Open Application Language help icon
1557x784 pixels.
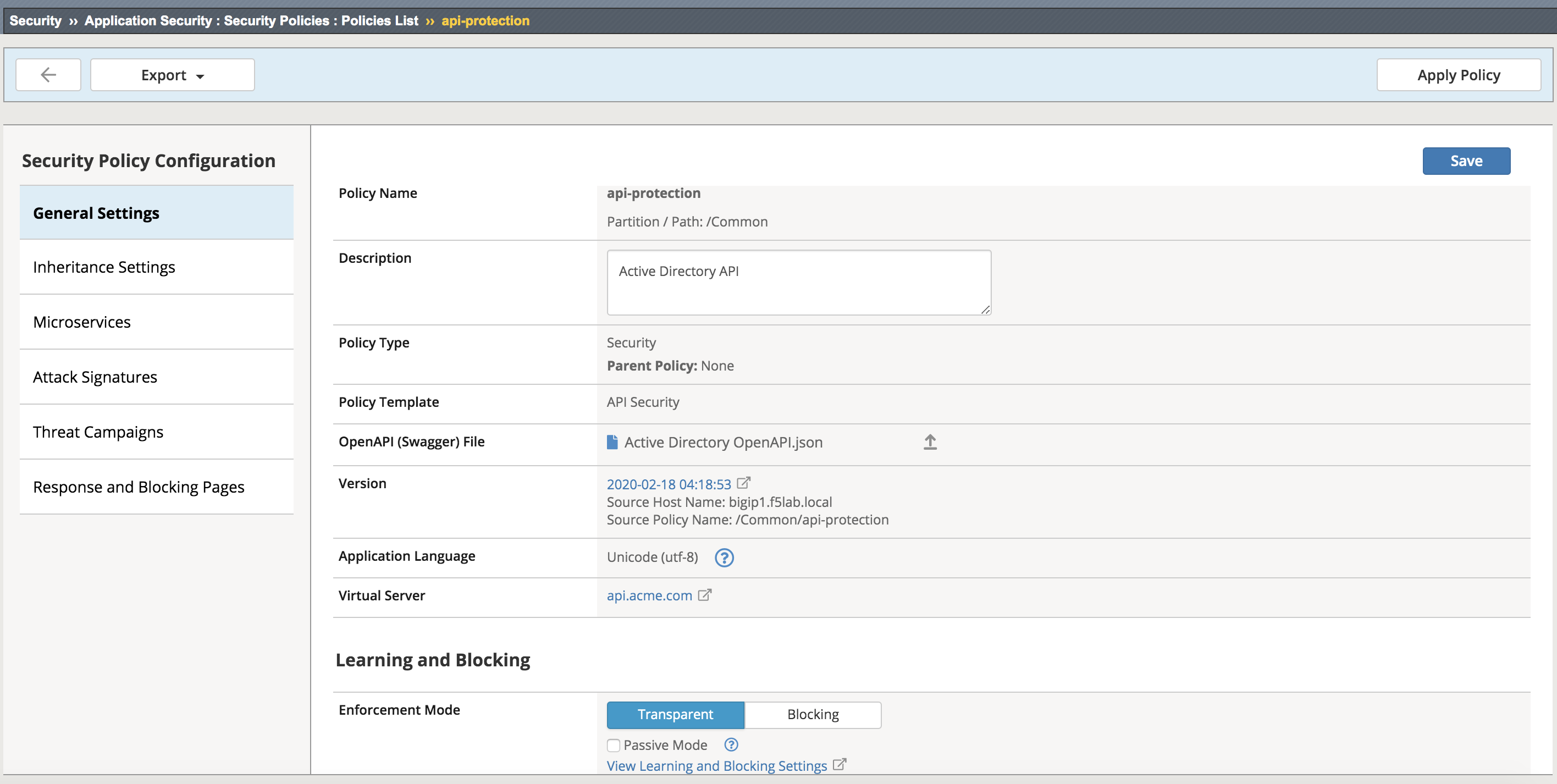pos(724,557)
